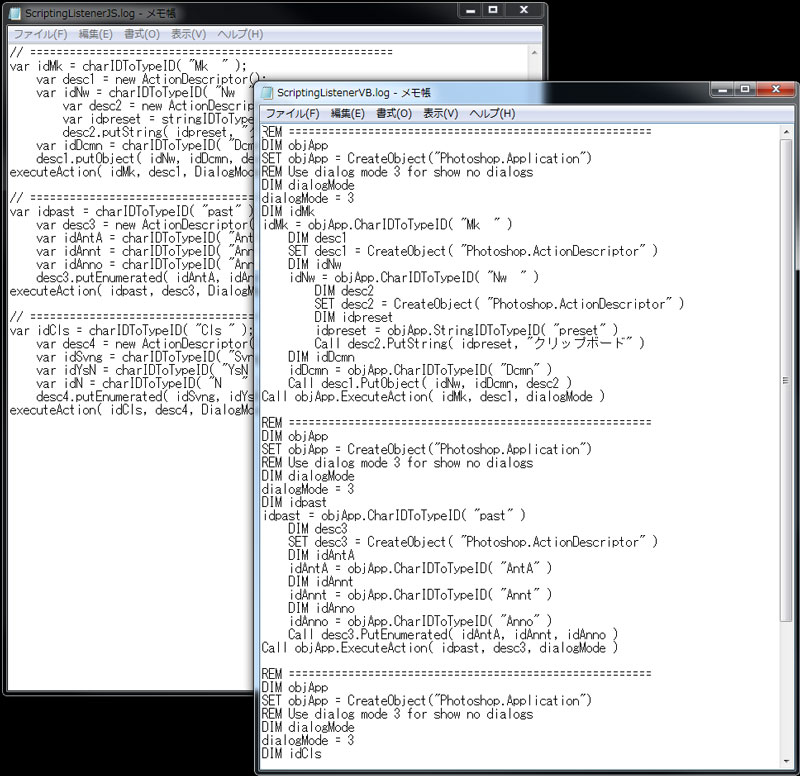Viewport: 800px width, 776px height.
Task: Click line 'idpast = objApp.CharIDToTypeID( "past" )'
Action: pyautogui.click(x=393, y=515)
